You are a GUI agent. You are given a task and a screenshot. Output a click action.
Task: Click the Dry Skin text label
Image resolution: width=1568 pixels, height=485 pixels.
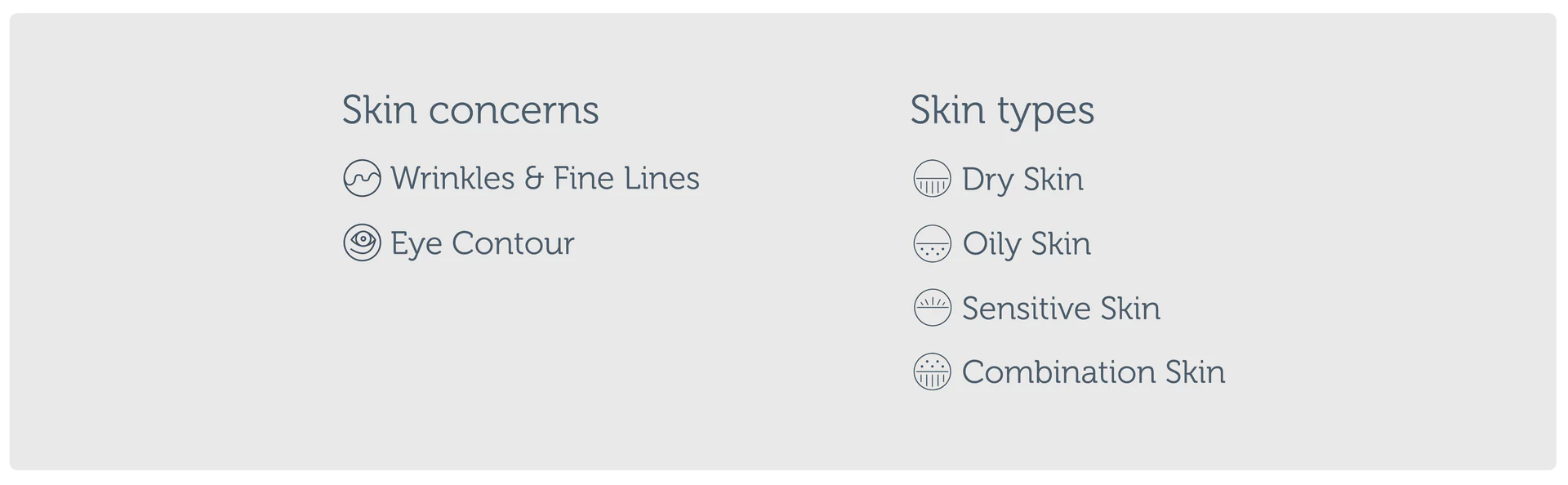point(1022,180)
